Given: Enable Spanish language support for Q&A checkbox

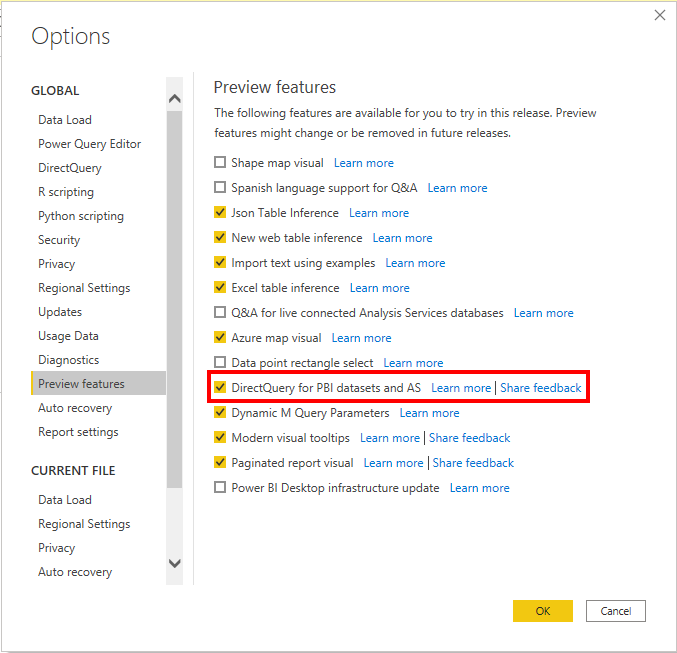Looking at the screenshot, I should pos(220,187).
